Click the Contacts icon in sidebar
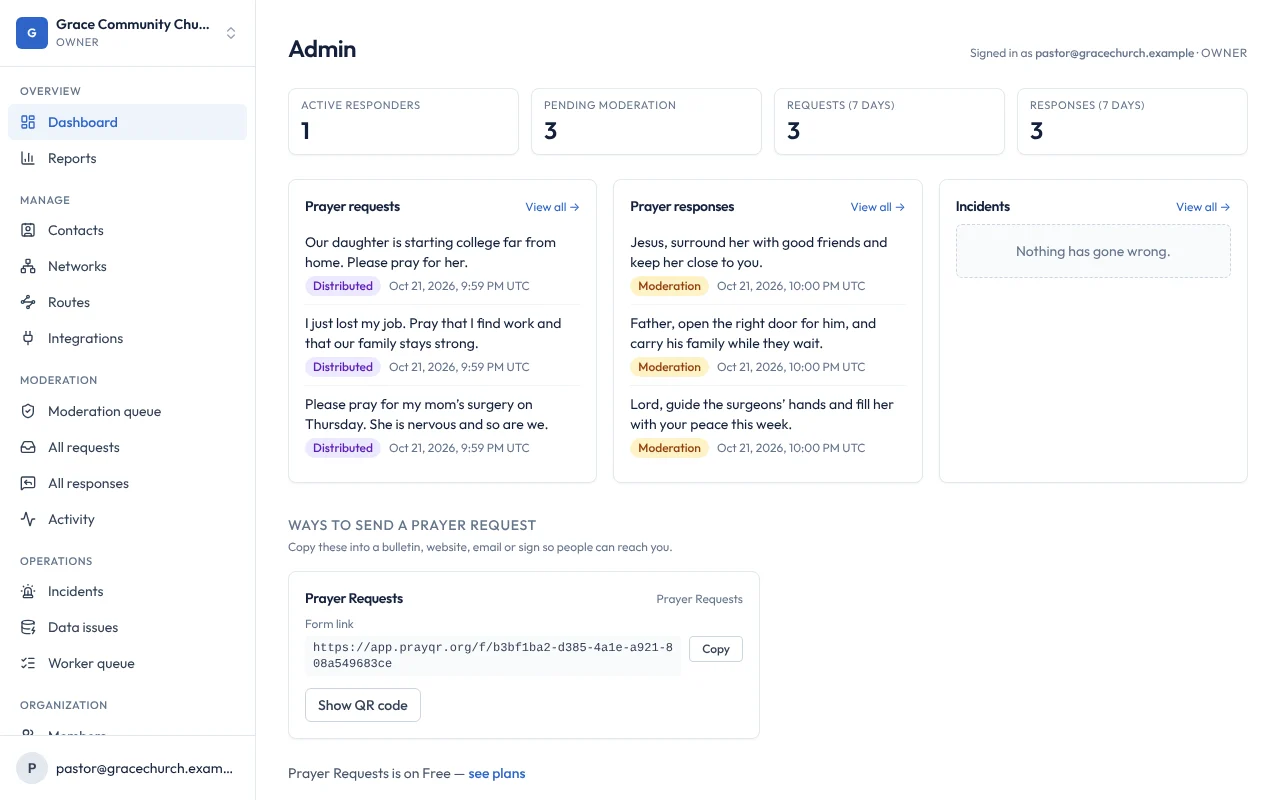The width and height of the screenshot is (1280, 800). [x=28, y=230]
